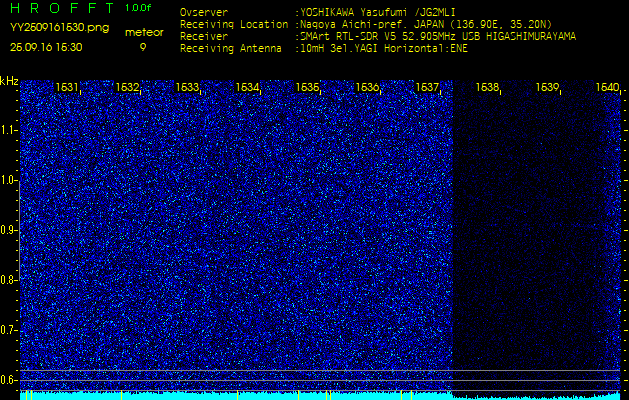Image resolution: width=629 pixels, height=400 pixels.
Task: Click the 1639 time label
Action: pyautogui.click(x=547, y=87)
